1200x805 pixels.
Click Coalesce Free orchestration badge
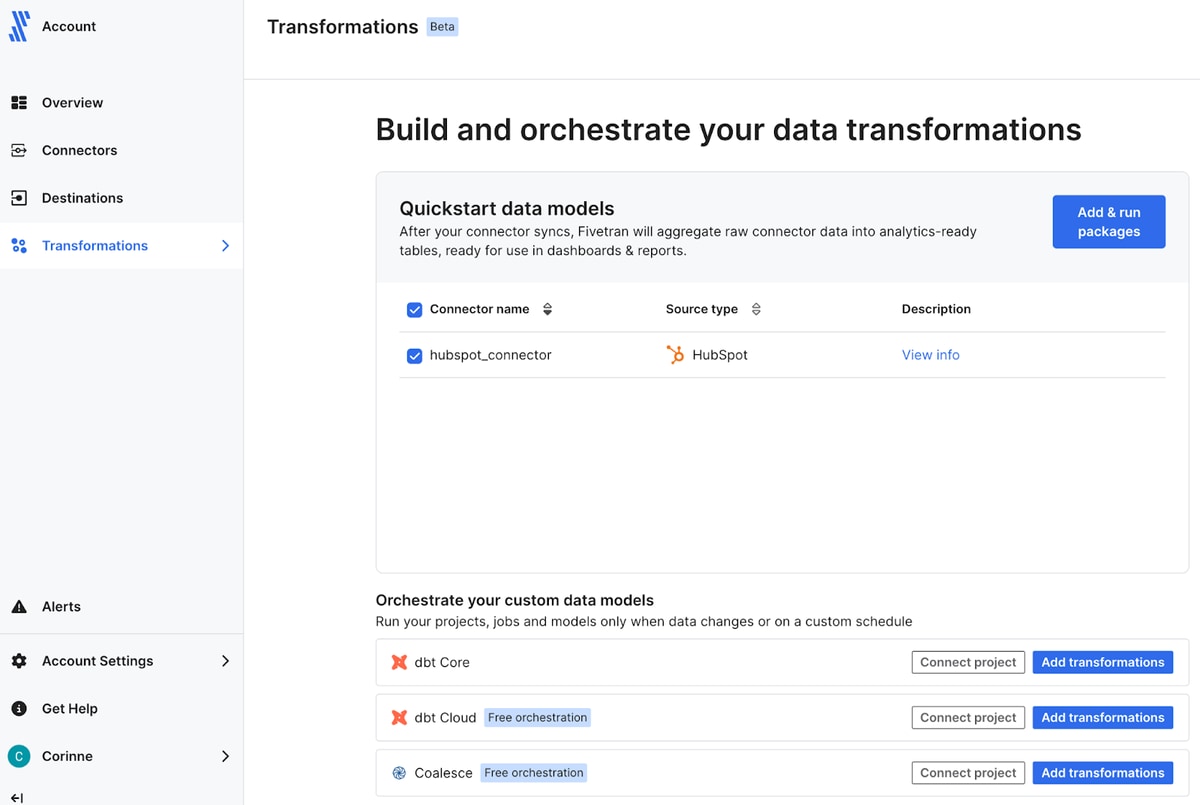534,773
